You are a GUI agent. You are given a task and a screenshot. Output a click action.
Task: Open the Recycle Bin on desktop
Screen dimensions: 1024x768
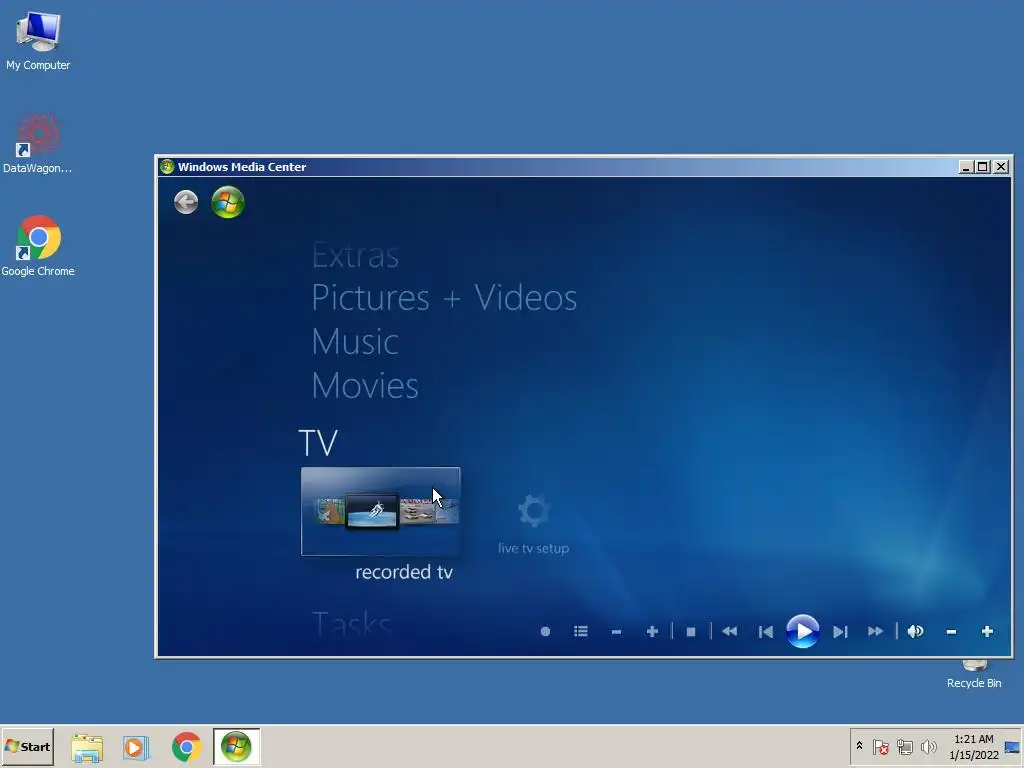[x=974, y=675]
